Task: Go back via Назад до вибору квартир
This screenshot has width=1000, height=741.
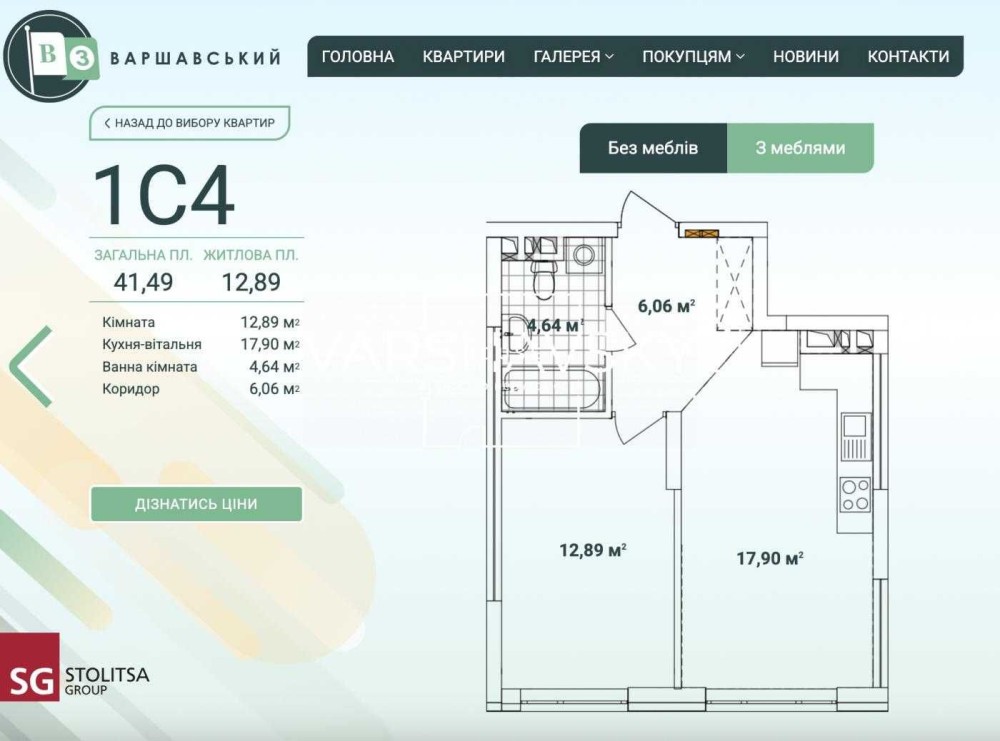Action: (x=190, y=123)
